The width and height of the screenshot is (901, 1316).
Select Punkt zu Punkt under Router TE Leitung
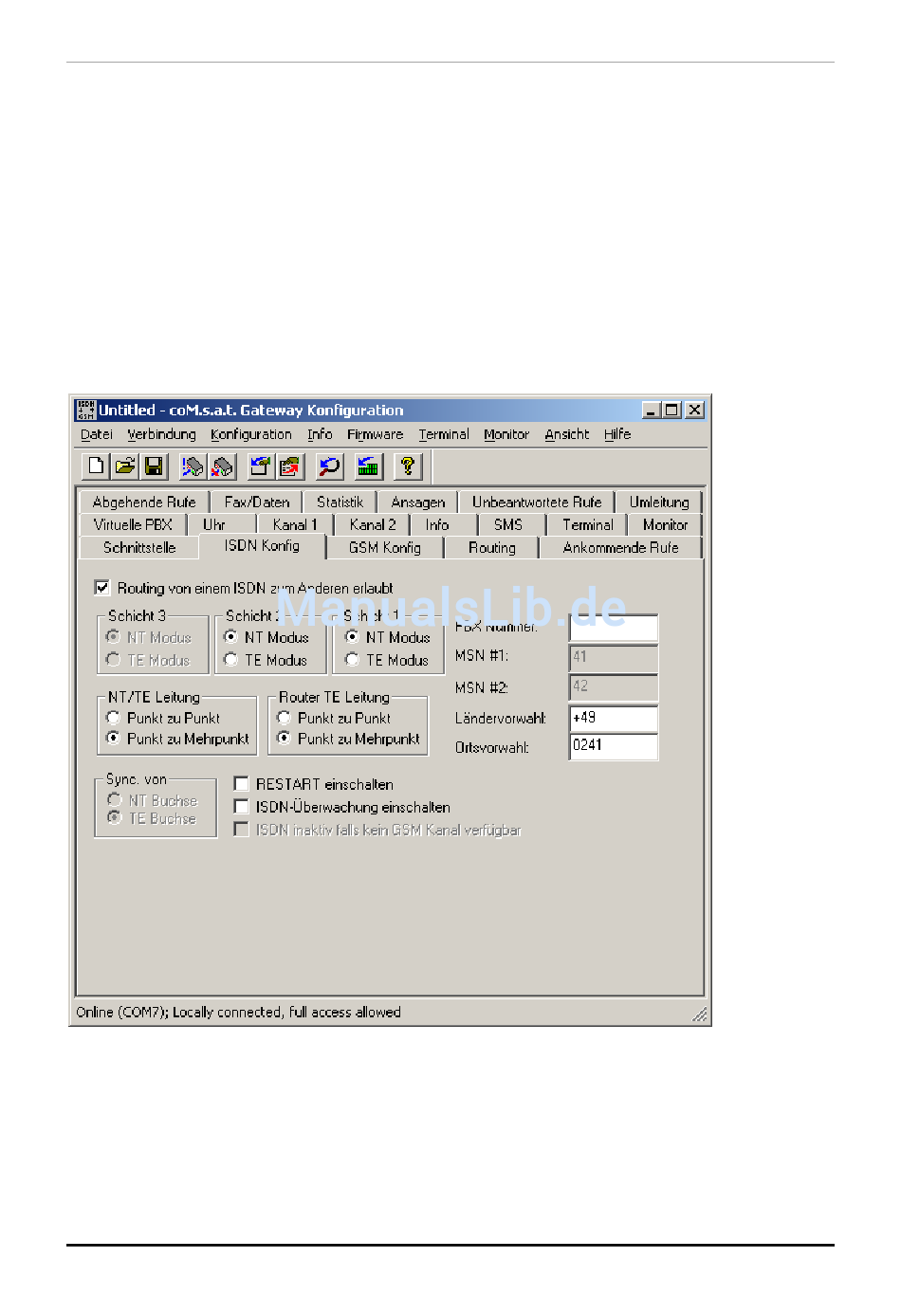pos(284,718)
